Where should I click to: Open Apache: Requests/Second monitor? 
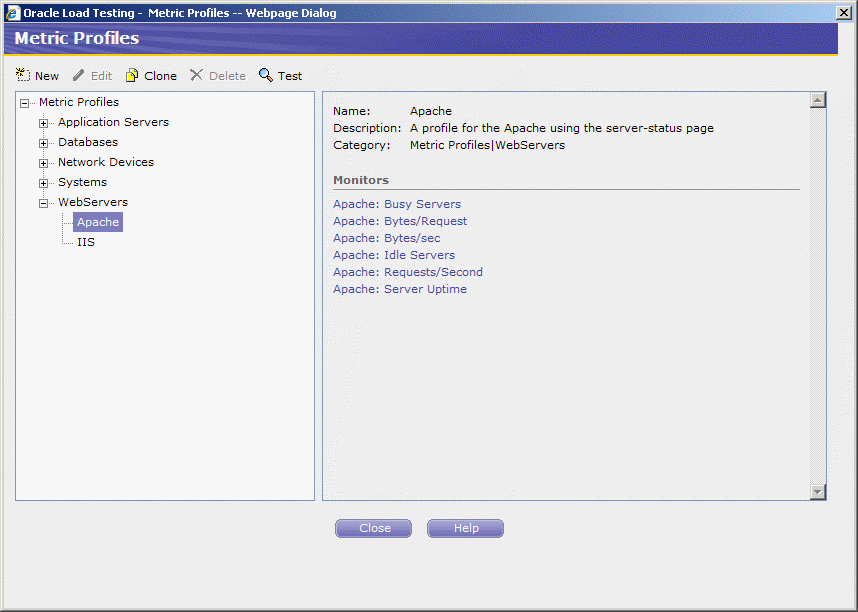[408, 272]
